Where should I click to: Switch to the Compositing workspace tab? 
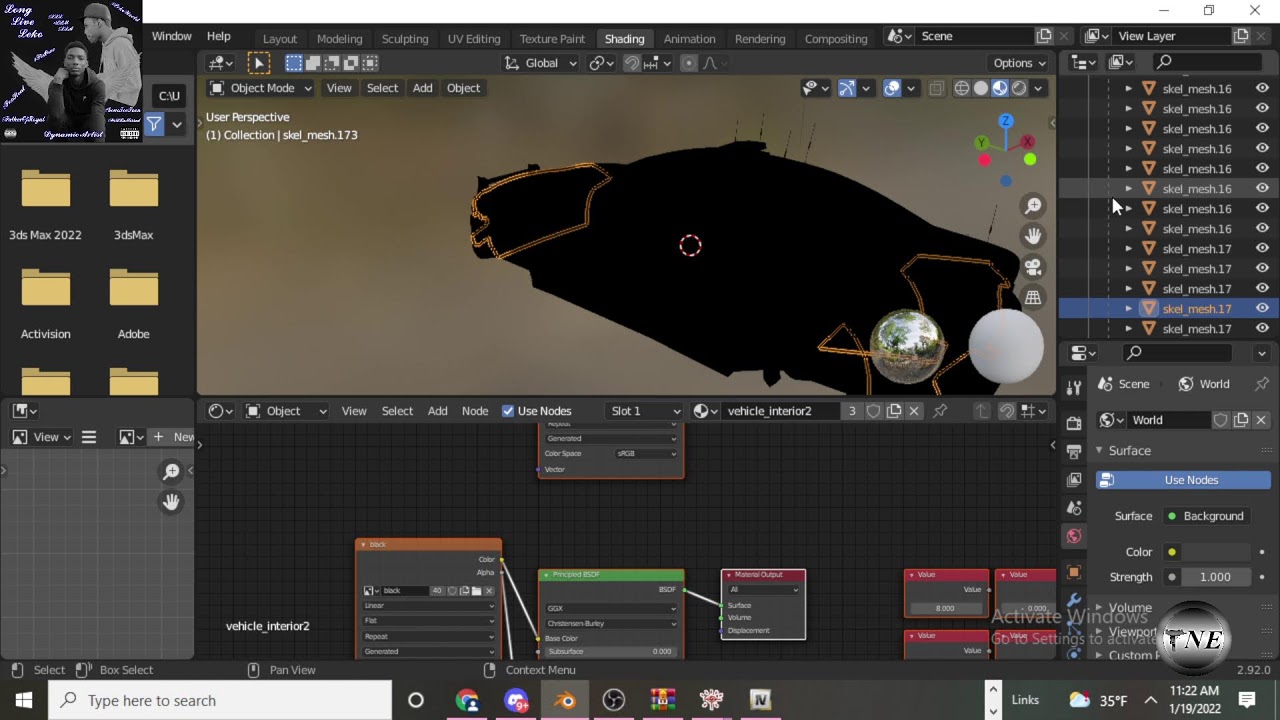[x=836, y=38]
